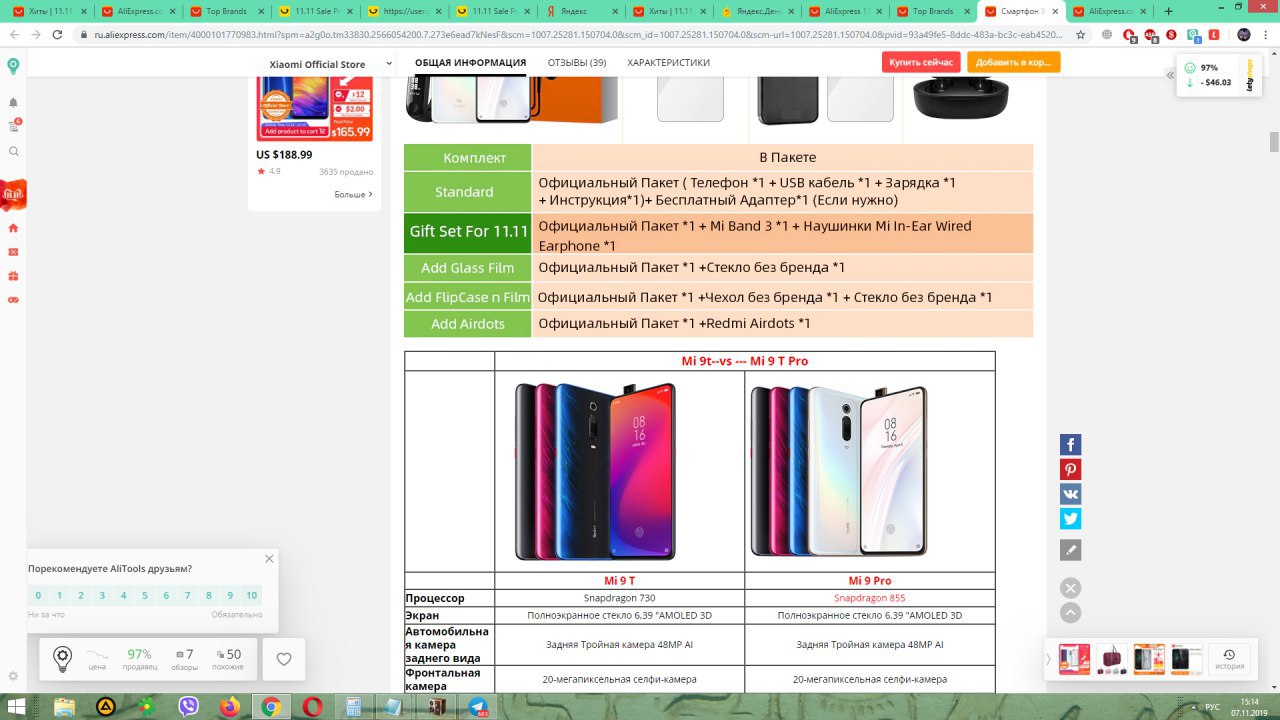Click 'Купить сейчас' buy now button
This screenshot has height=720, width=1280.
[x=921, y=62]
